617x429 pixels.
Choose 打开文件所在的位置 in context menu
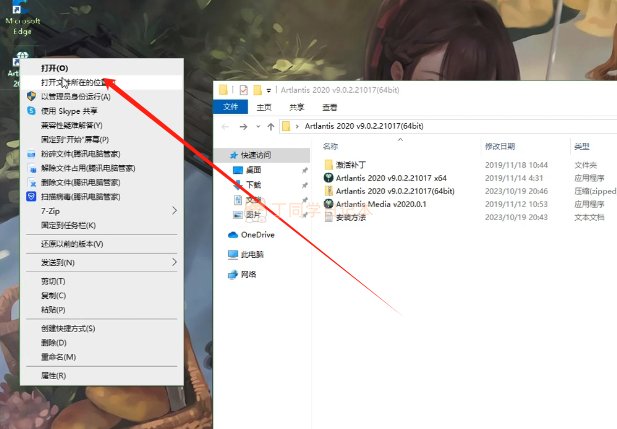point(102,82)
